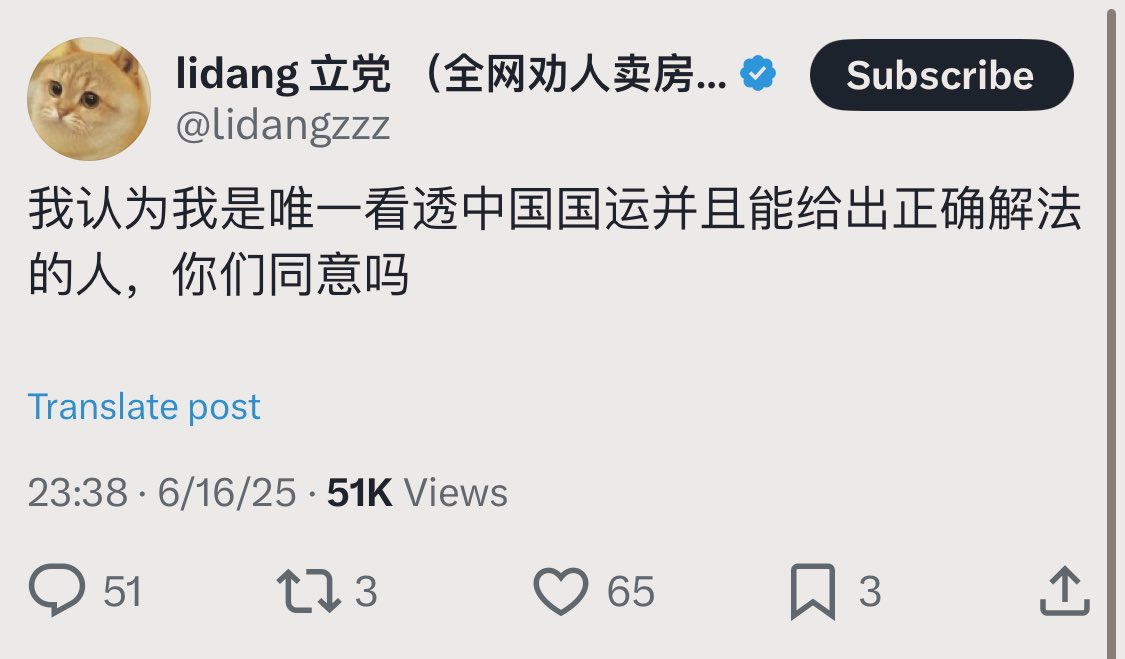Viewport: 1125px width, 659px height.
Task: View the 51K Views analytics
Action: pos(417,492)
